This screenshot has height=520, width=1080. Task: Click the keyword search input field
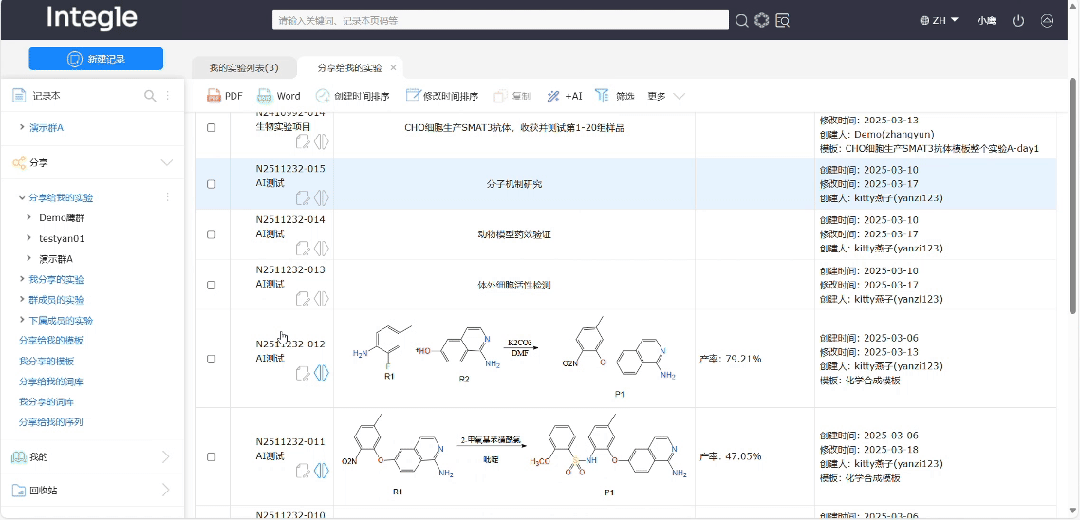click(500, 20)
